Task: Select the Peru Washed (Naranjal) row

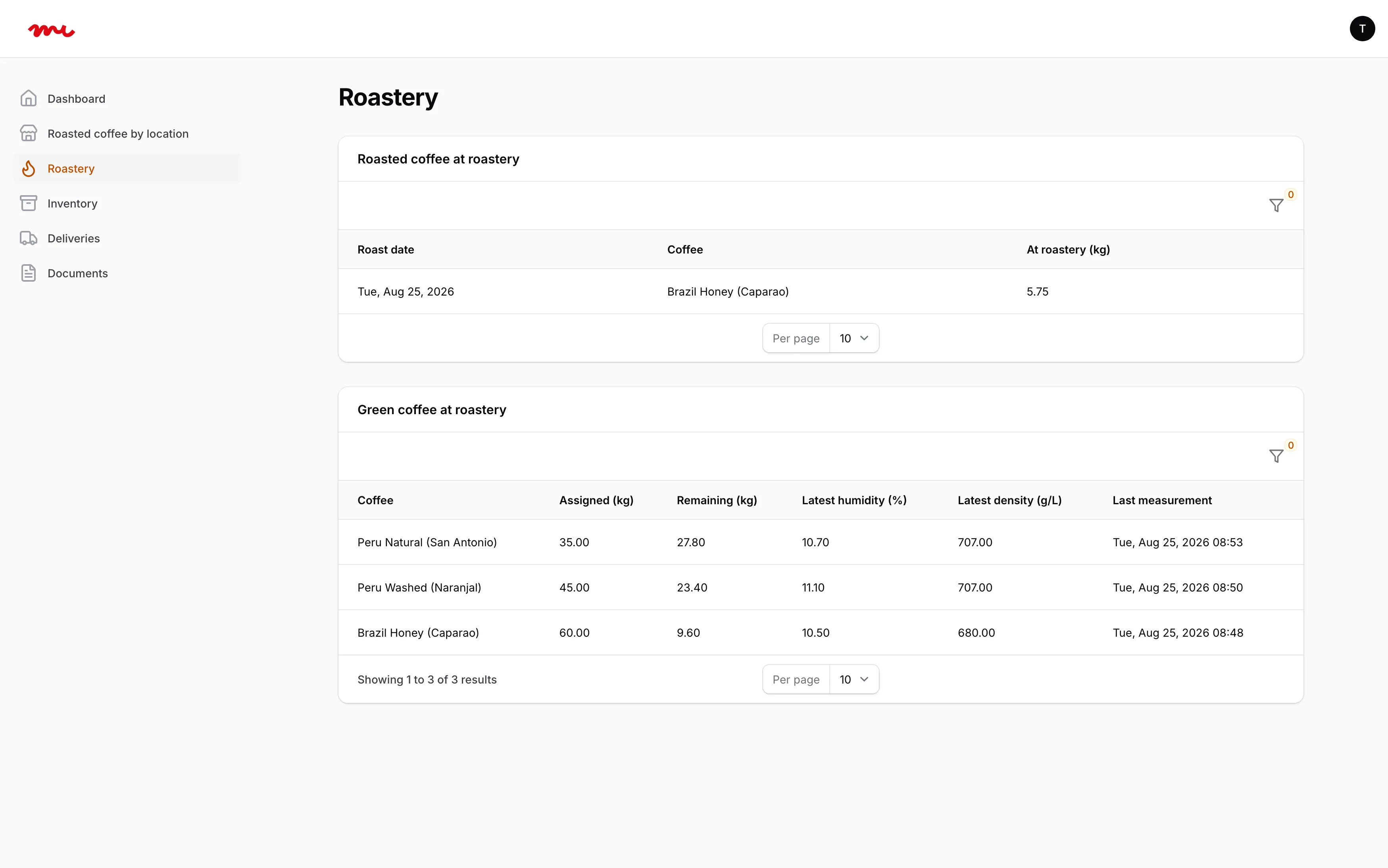Action: tap(820, 588)
